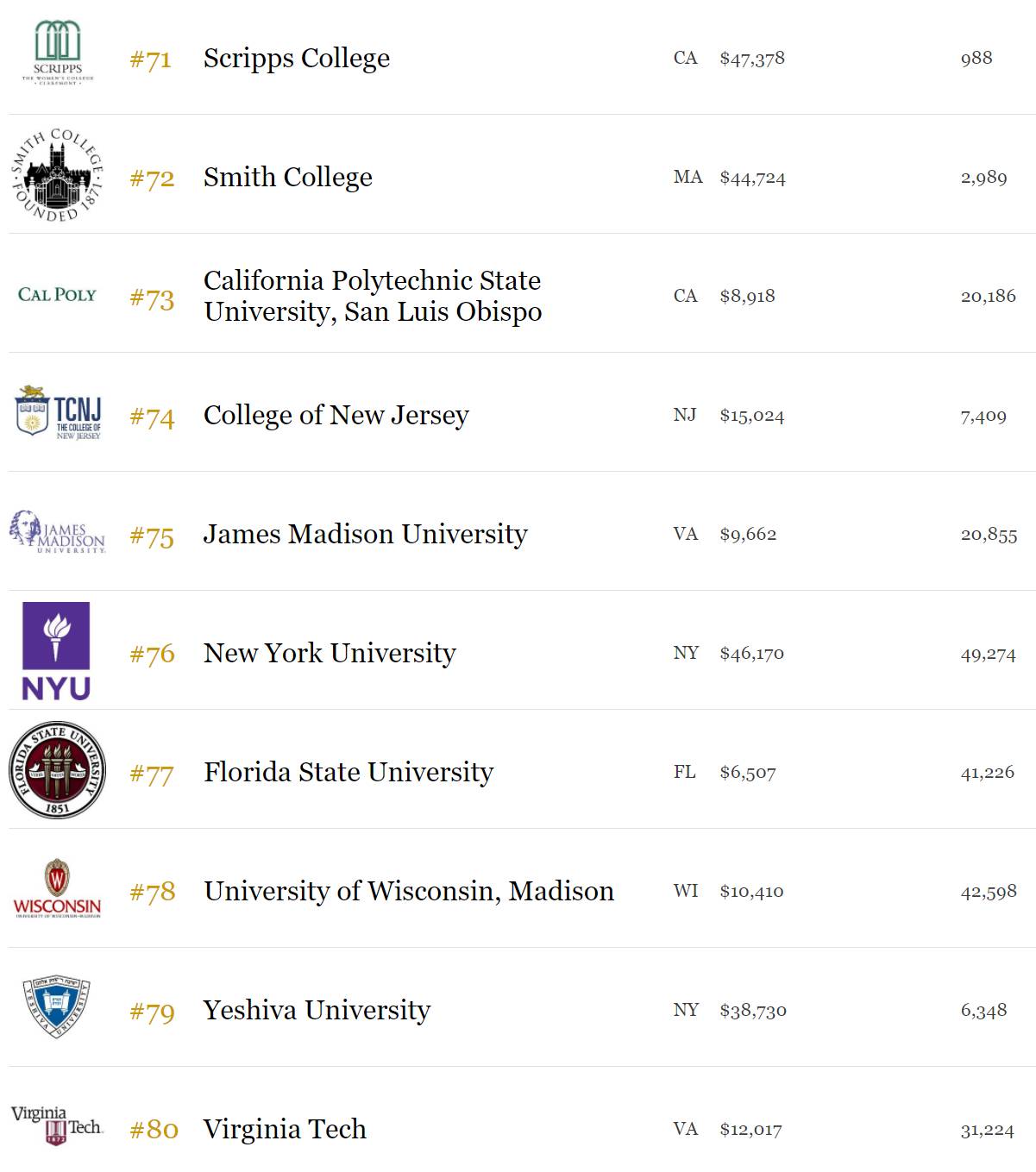Screen dimensions: 1036x1172
Task: Go to the Smith College page
Action: (x=288, y=178)
